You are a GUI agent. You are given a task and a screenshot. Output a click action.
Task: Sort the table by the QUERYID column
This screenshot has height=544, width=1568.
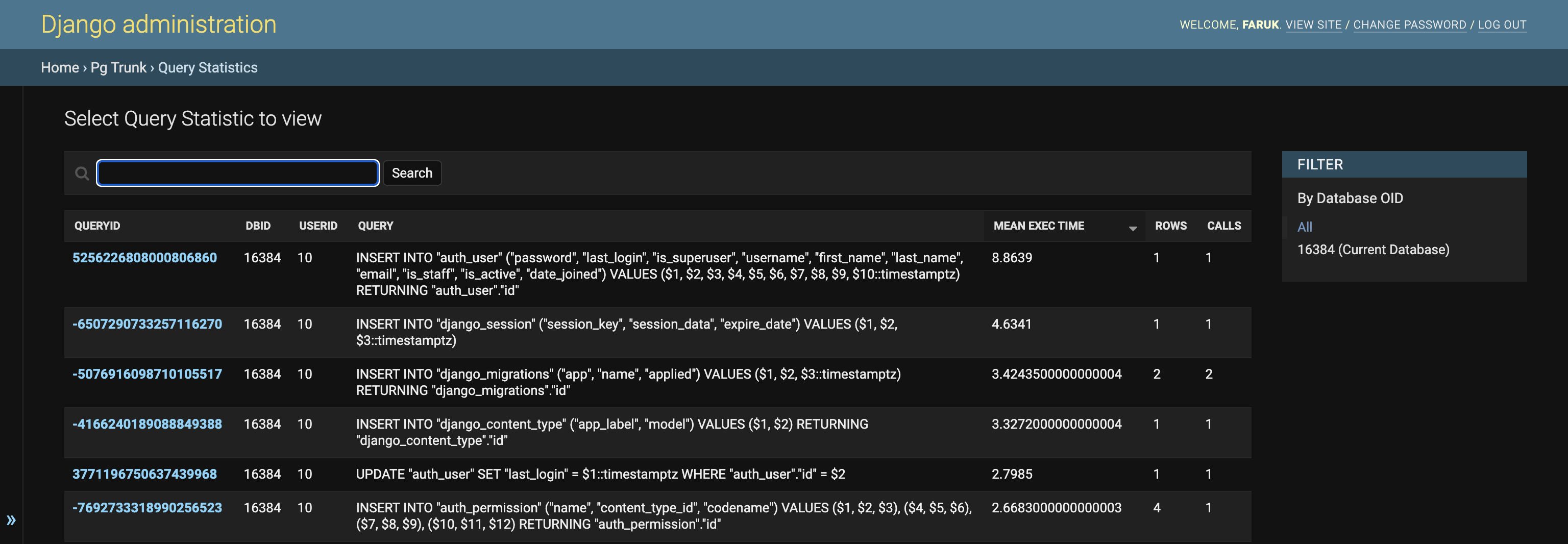click(x=97, y=226)
